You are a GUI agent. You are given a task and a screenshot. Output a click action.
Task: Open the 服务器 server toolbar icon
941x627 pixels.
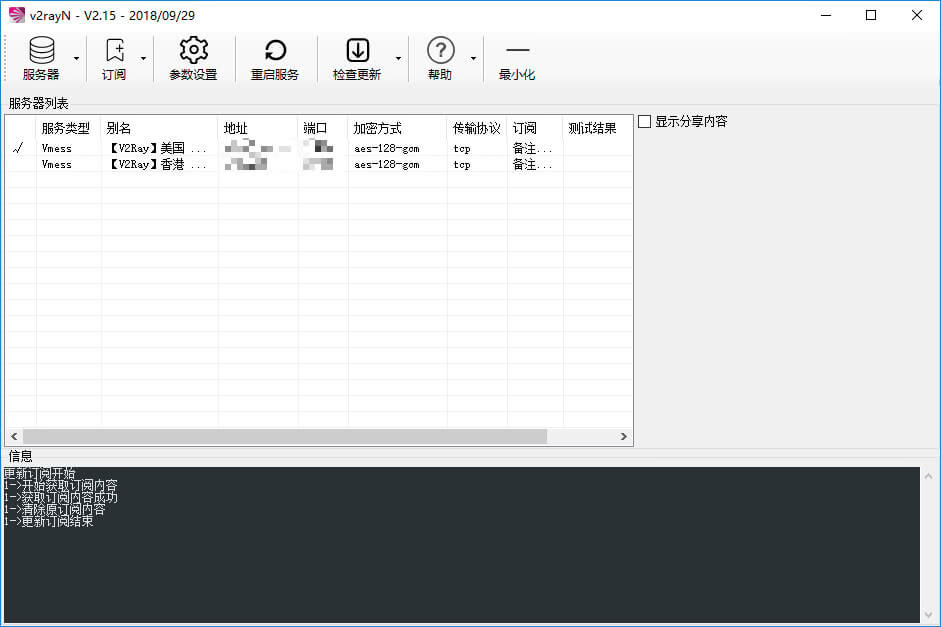click(41, 58)
